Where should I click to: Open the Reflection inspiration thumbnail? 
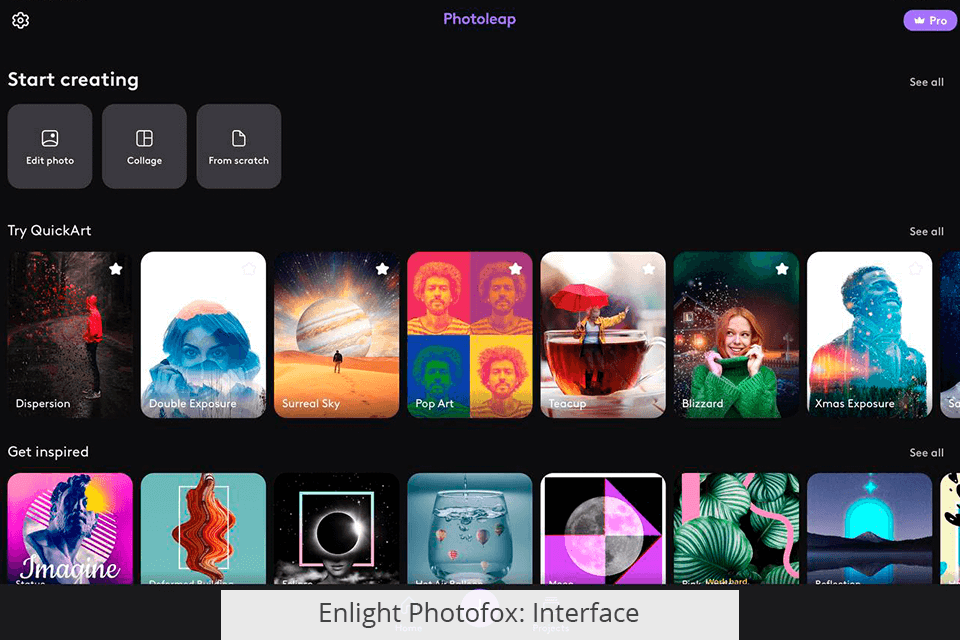[869, 529]
